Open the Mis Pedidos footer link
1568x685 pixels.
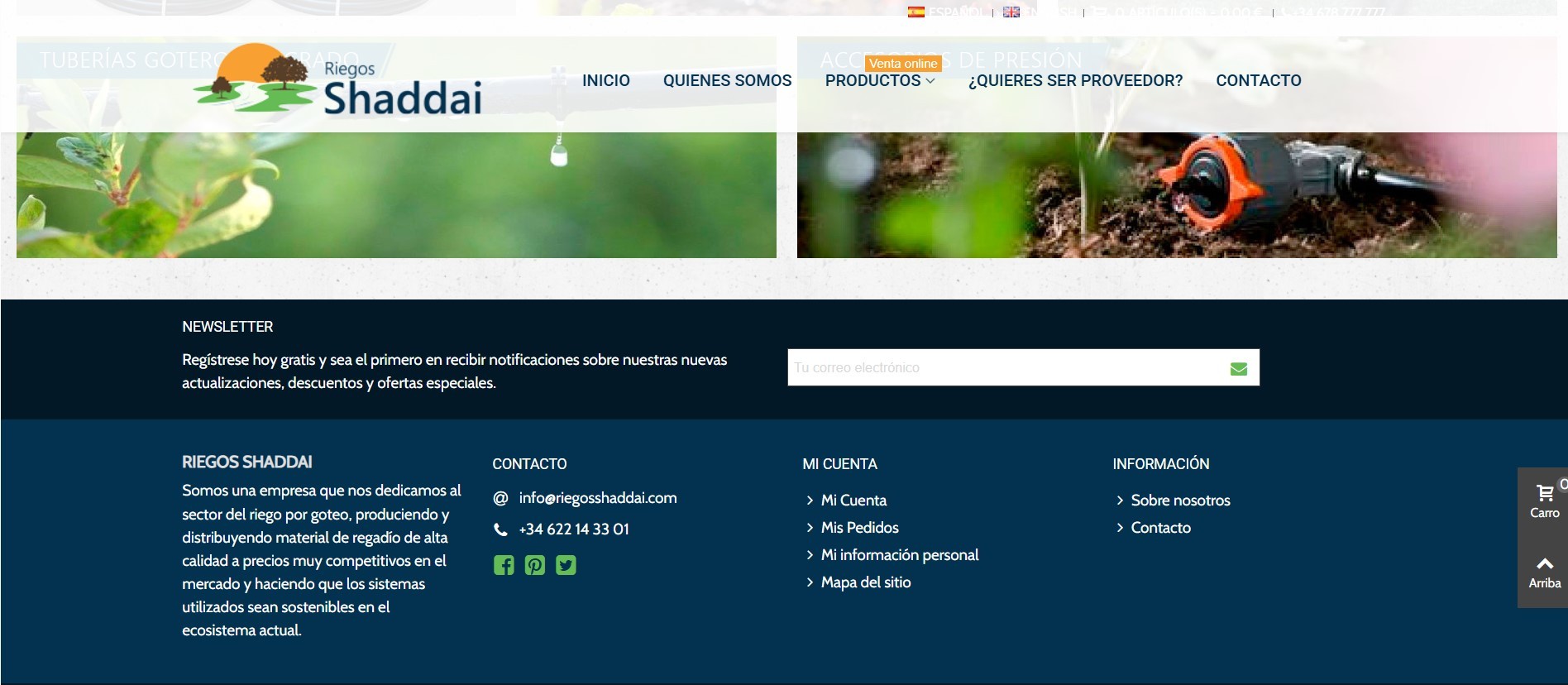[x=859, y=528]
